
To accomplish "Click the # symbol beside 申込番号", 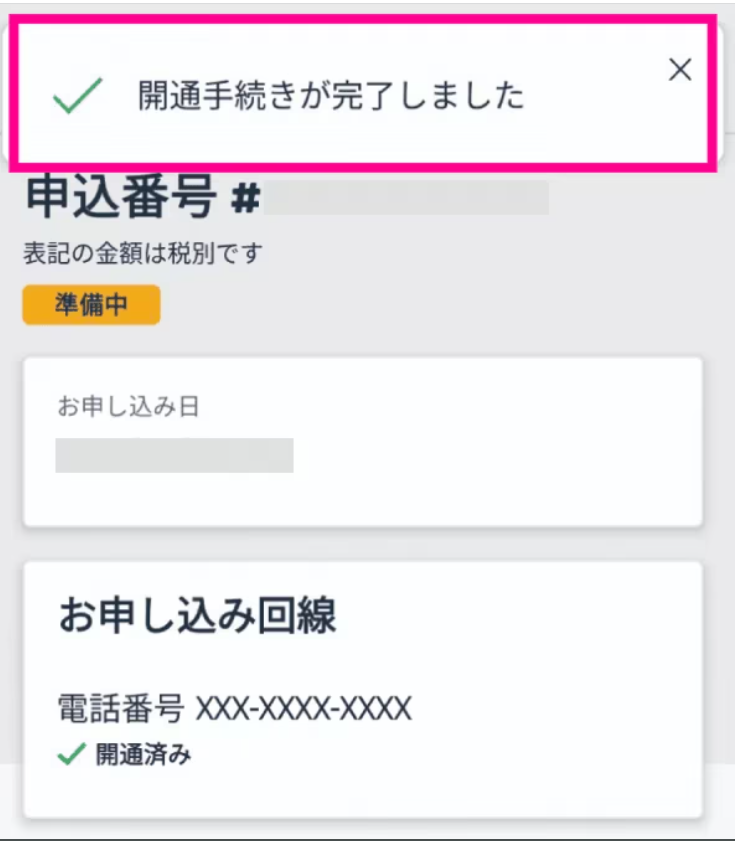I will (x=245, y=199).
